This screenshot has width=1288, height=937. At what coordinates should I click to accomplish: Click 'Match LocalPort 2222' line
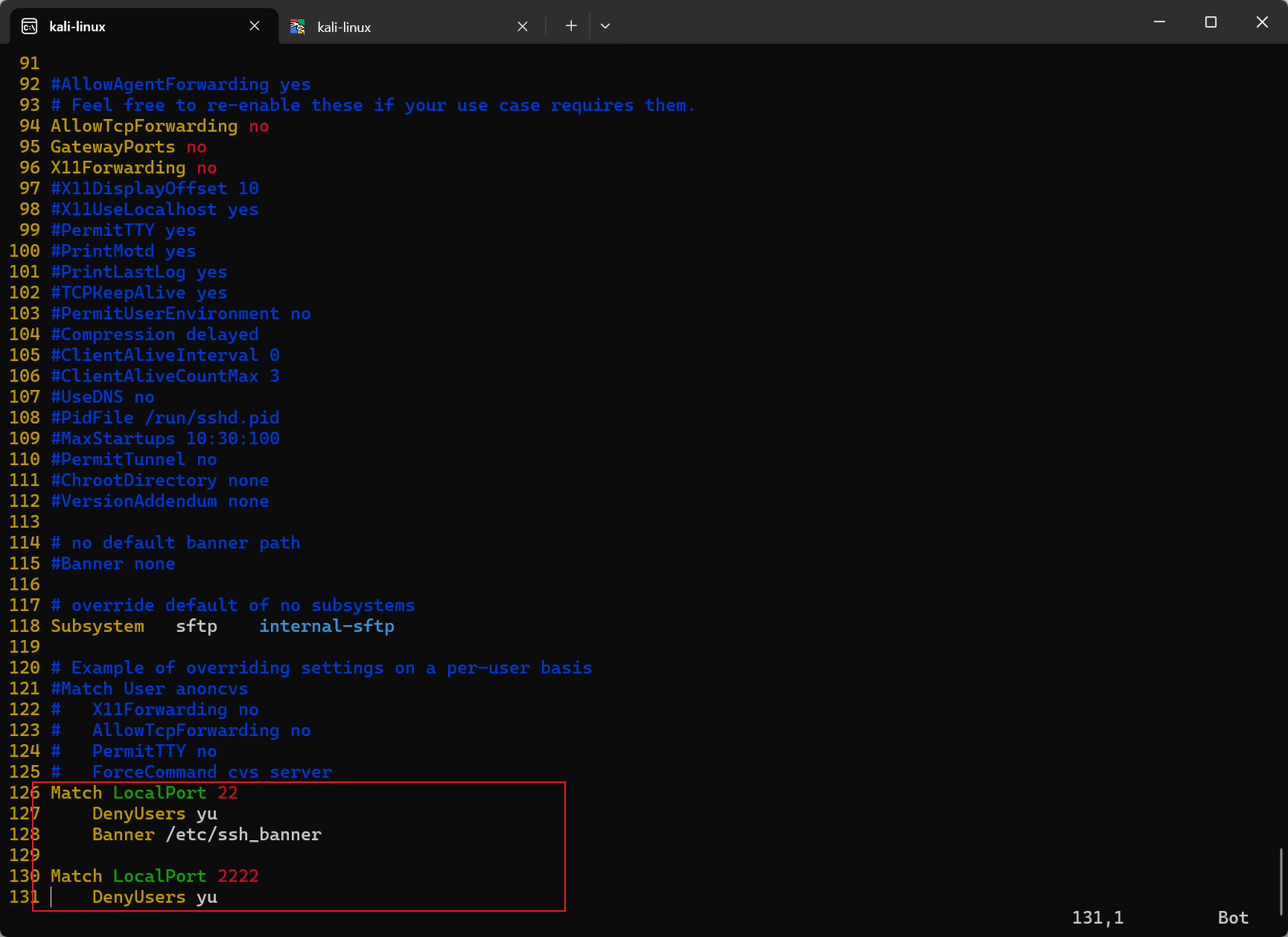[155, 877]
